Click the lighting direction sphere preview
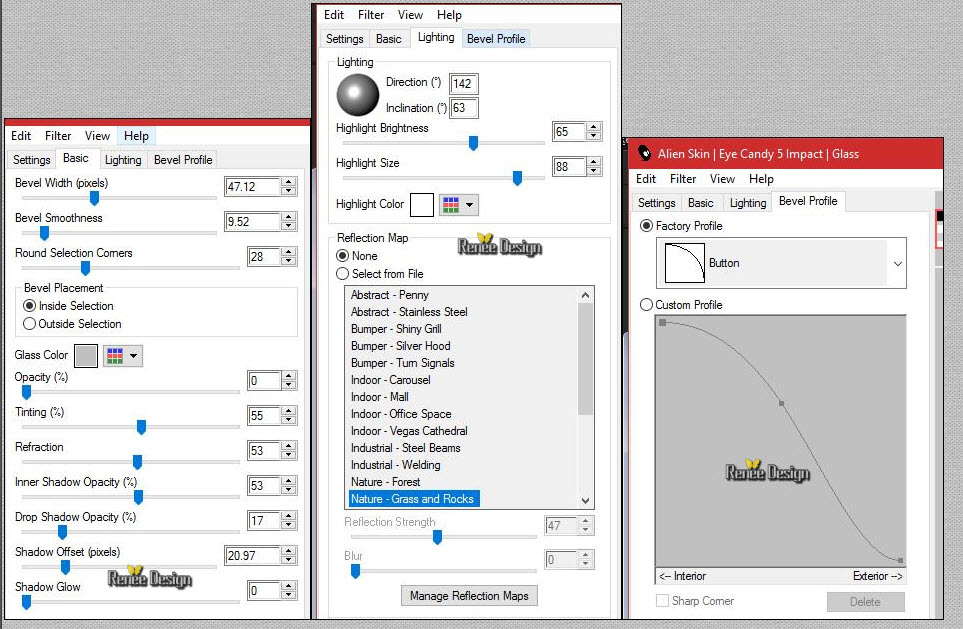The image size is (963, 629). pyautogui.click(x=358, y=95)
